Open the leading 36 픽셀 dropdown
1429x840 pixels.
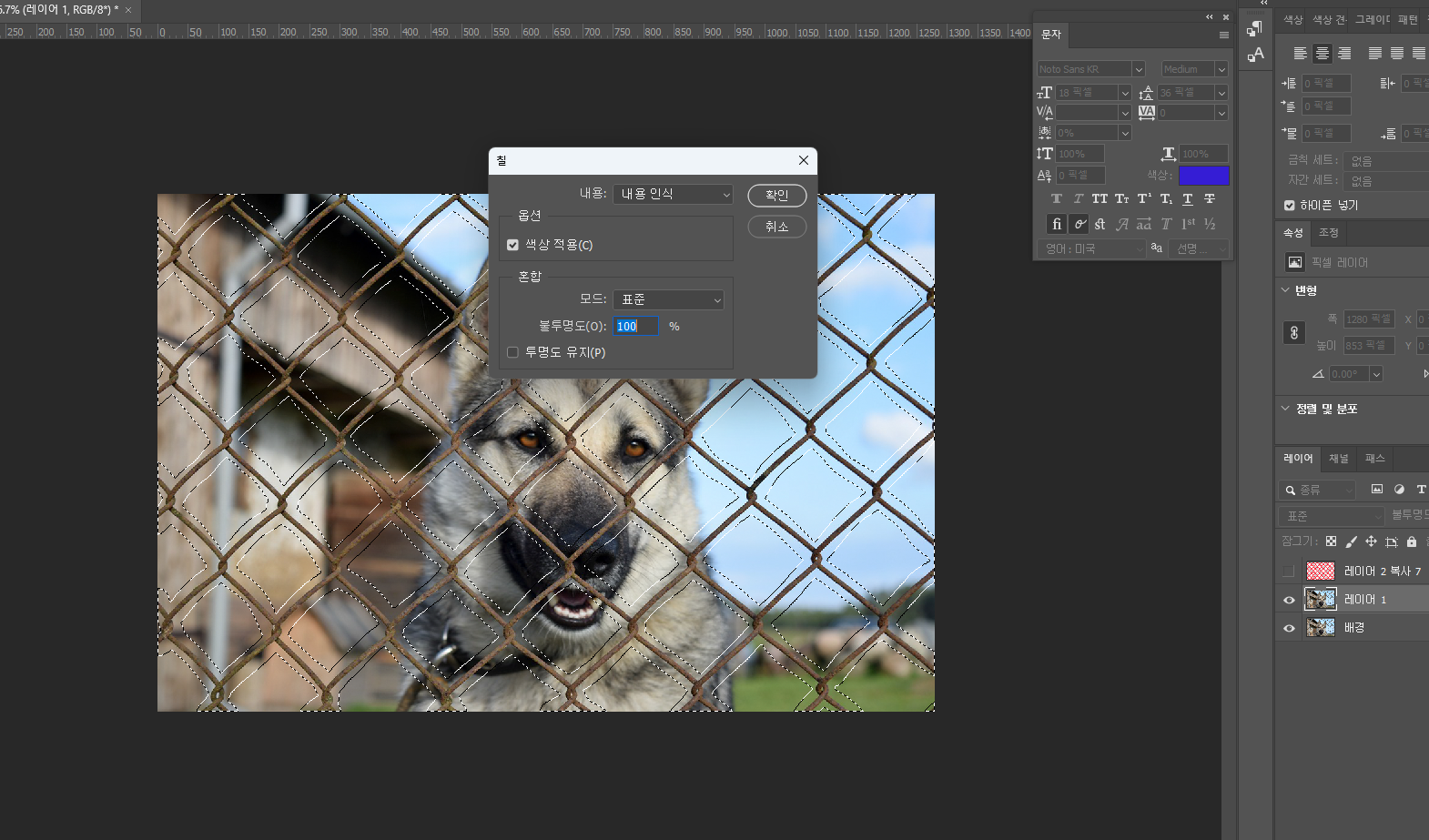pos(1221,93)
